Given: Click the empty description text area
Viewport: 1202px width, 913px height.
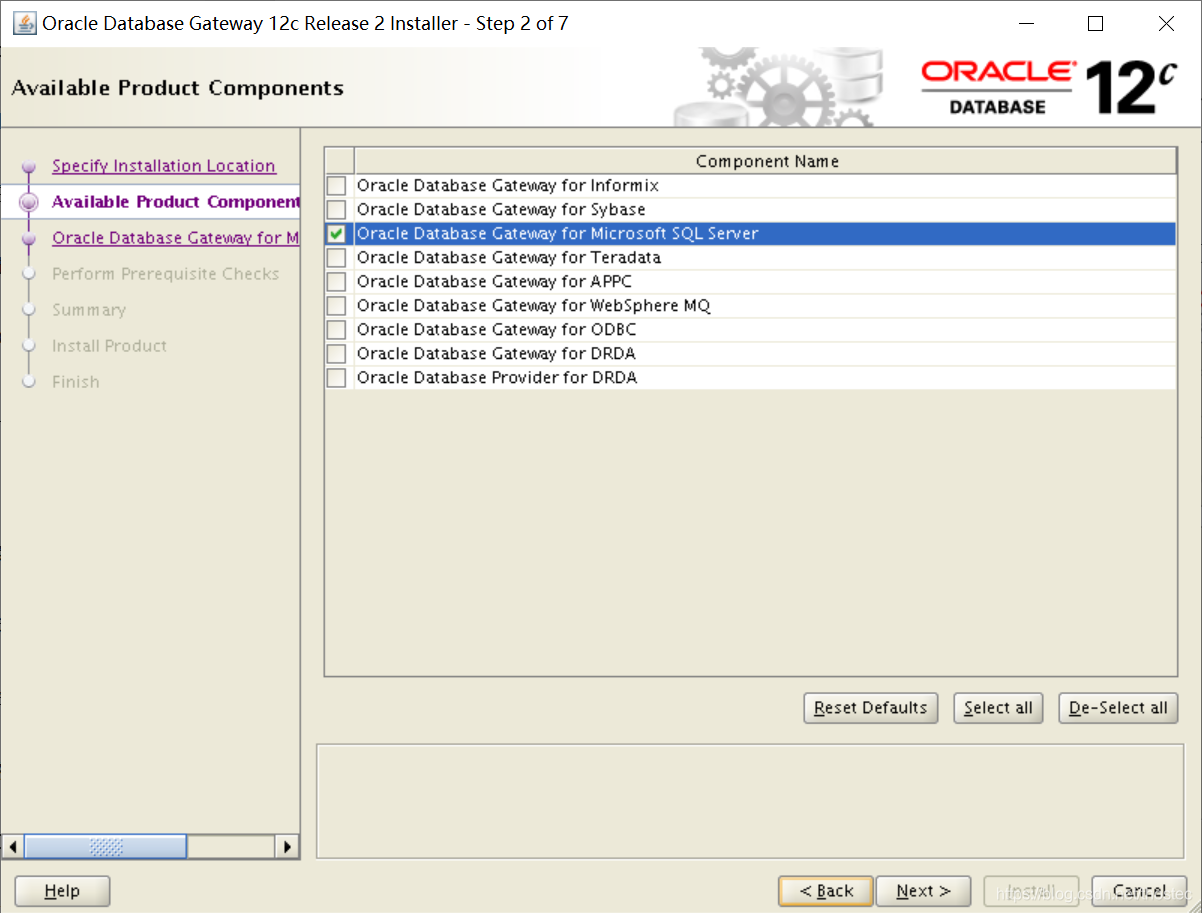Looking at the screenshot, I should (750, 800).
